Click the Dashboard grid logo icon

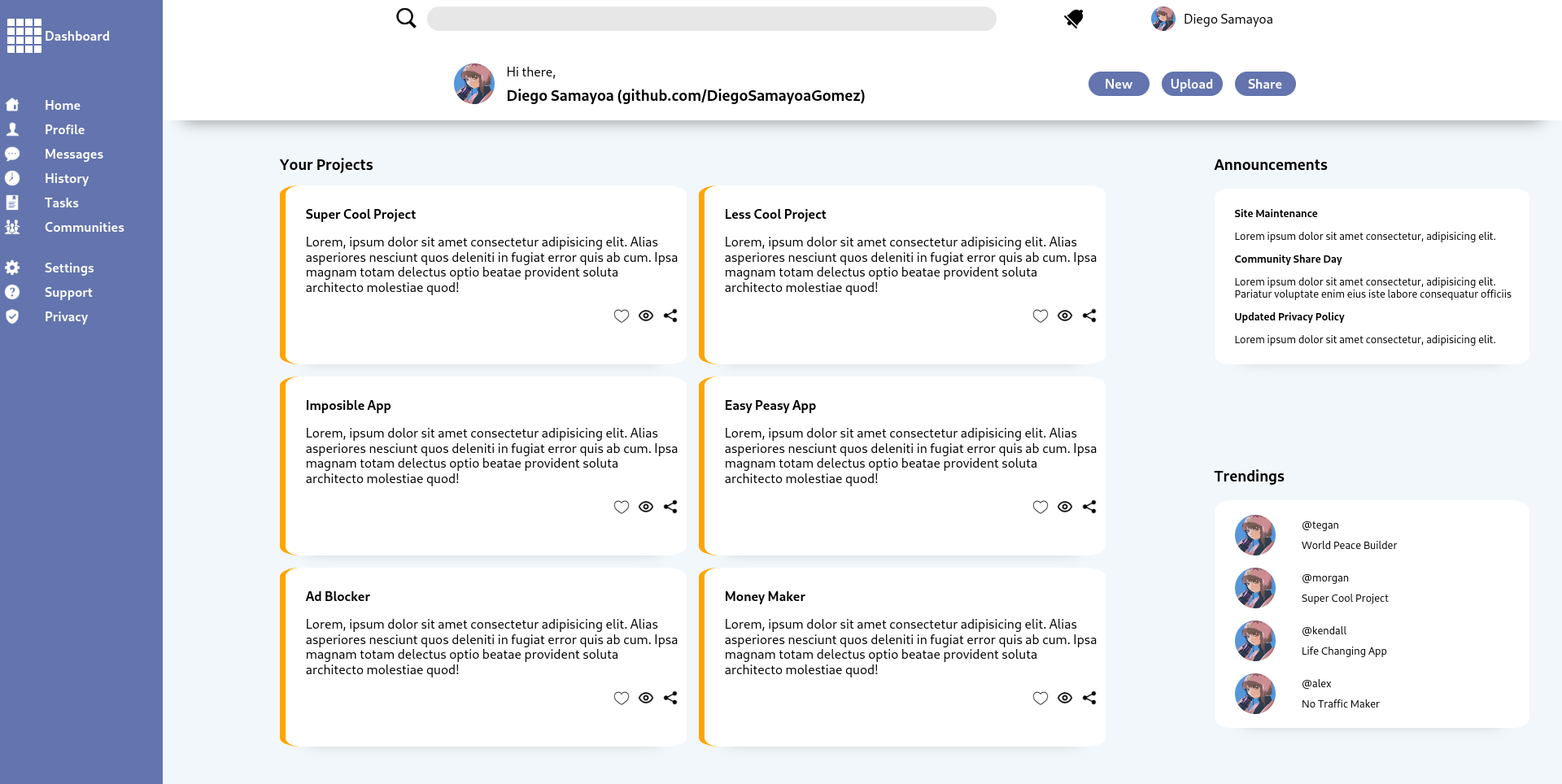[x=24, y=36]
